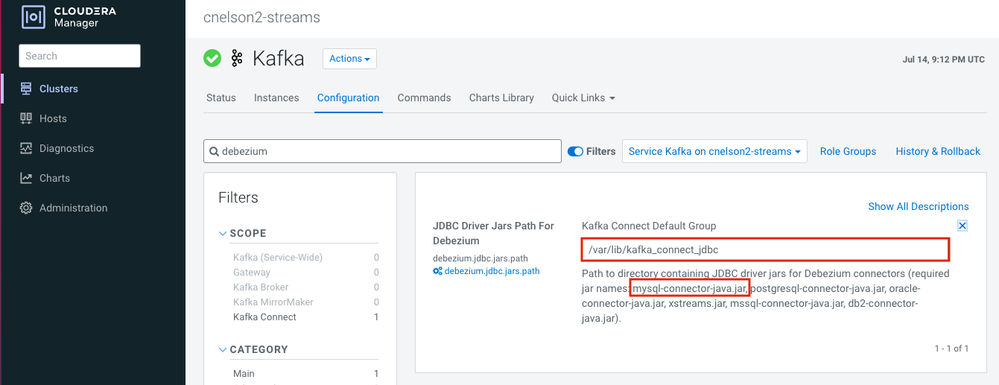Open Clusters in the sidebar
Image resolution: width=999 pixels, height=385 pixels.
(x=59, y=89)
